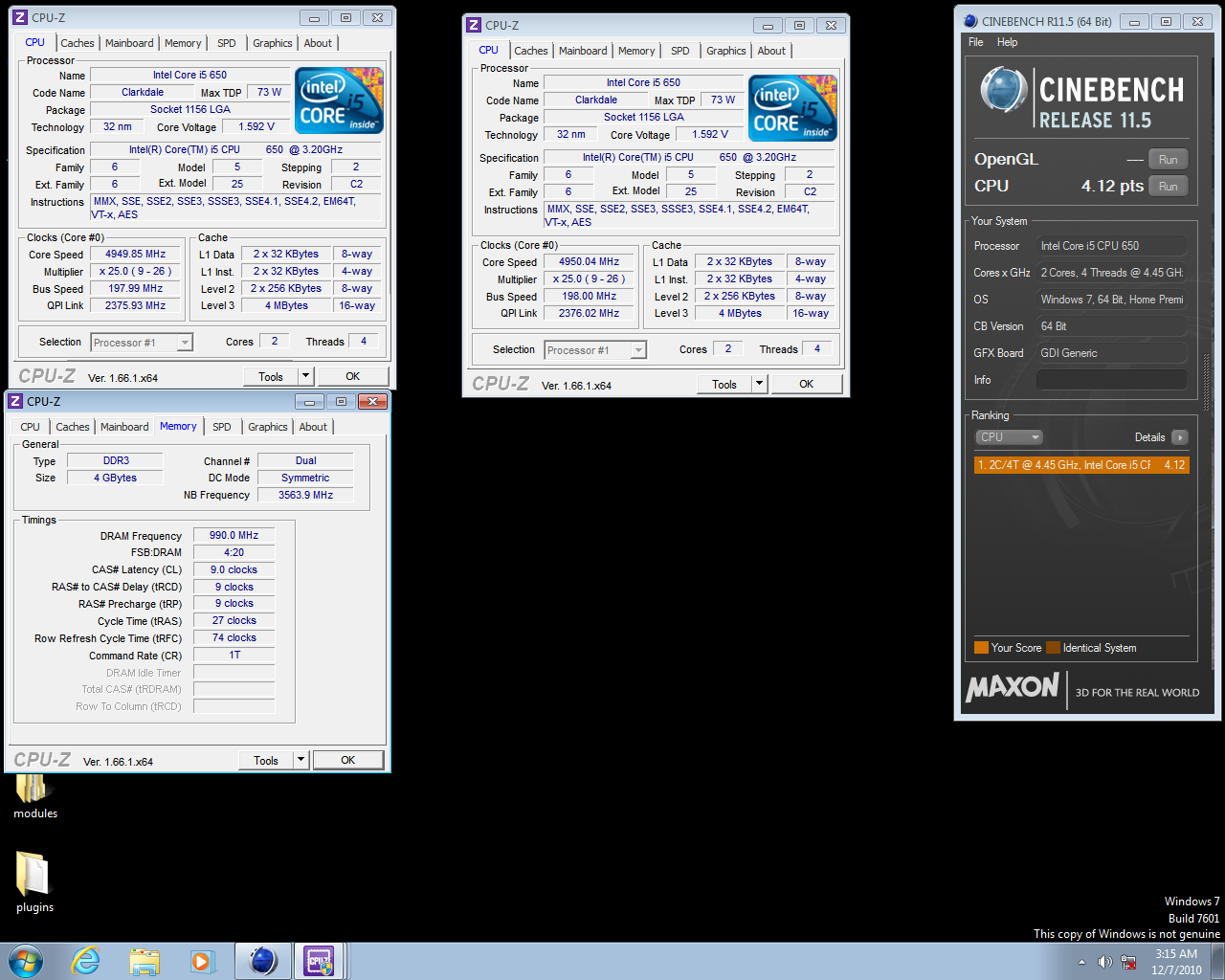Click the Intel Core i5 logo in middle CPU-Z

coord(793,107)
